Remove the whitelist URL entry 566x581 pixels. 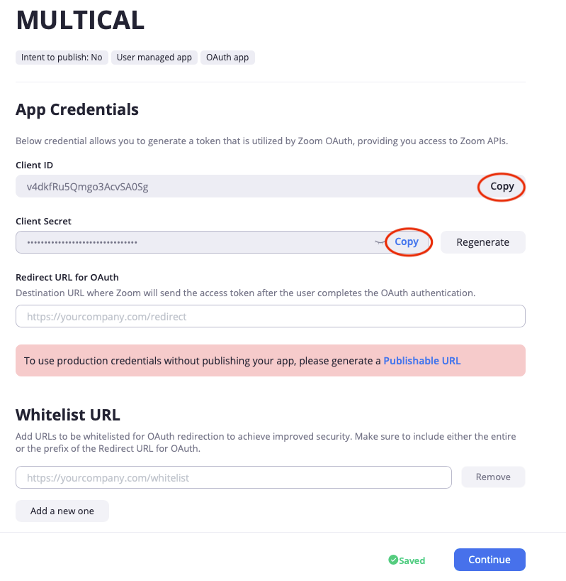[x=493, y=477]
